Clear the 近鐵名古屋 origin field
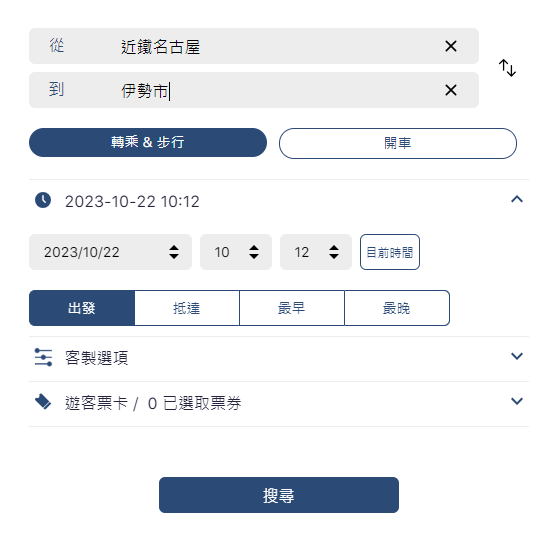 [451, 46]
